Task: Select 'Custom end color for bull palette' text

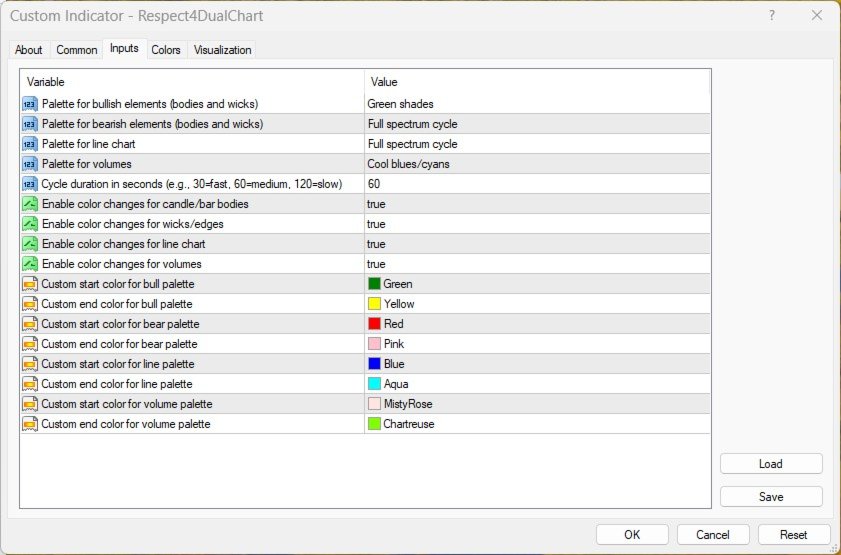Action: (117, 304)
